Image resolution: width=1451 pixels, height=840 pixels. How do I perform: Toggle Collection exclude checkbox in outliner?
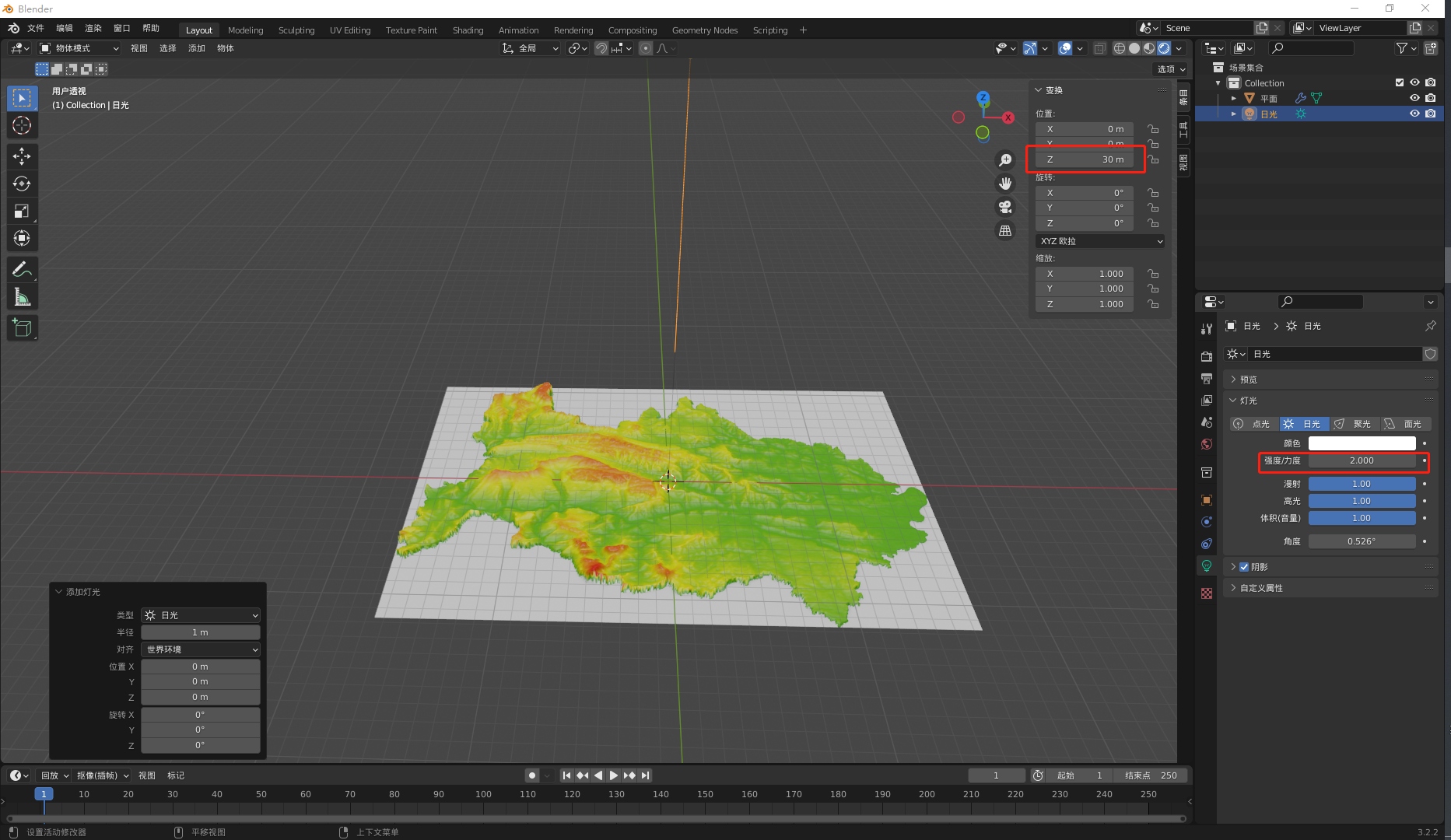1400,82
